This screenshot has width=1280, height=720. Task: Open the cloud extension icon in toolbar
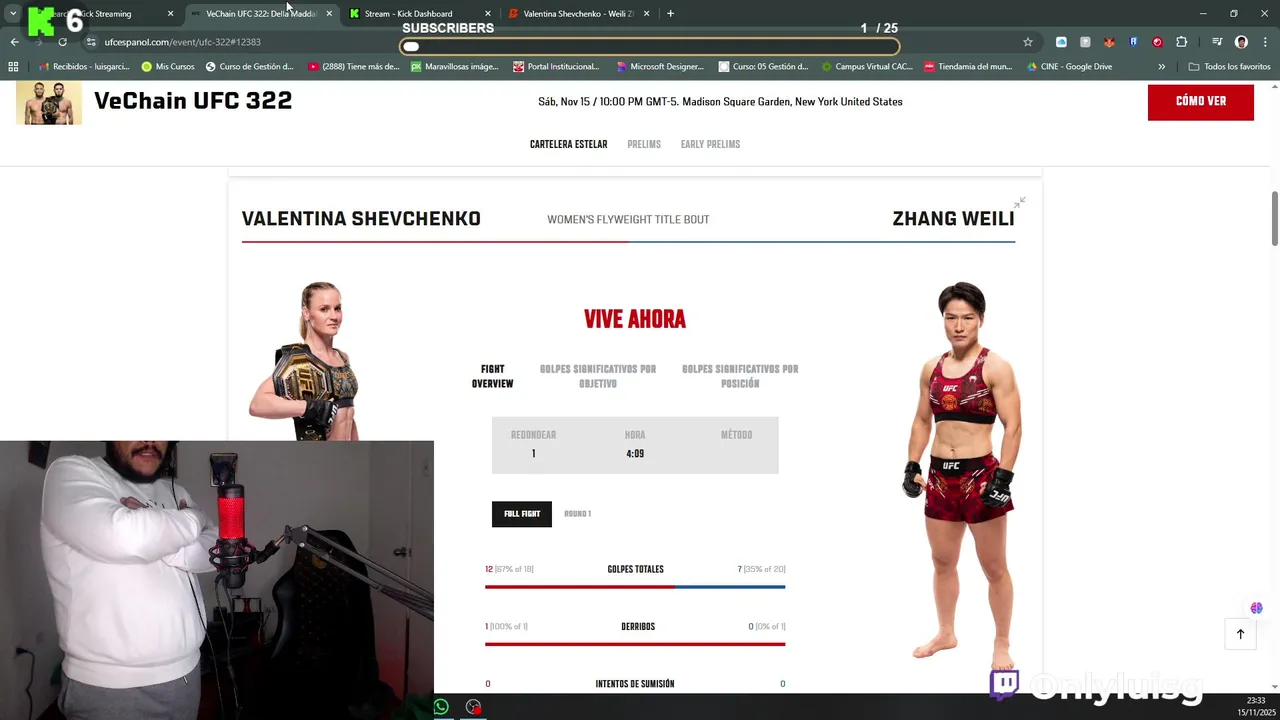[x=1061, y=42]
